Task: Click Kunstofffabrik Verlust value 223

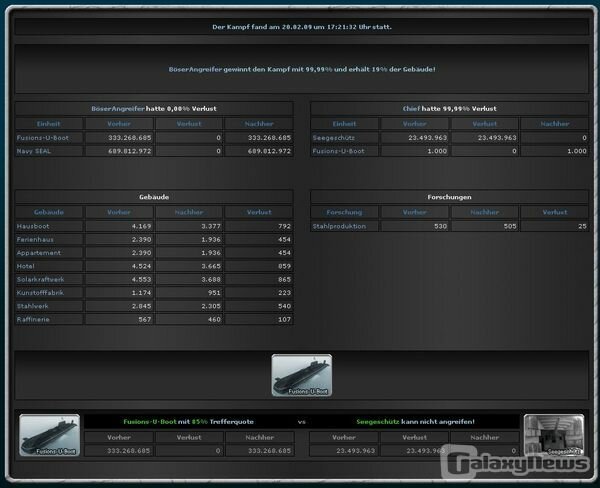Action: (x=284, y=293)
